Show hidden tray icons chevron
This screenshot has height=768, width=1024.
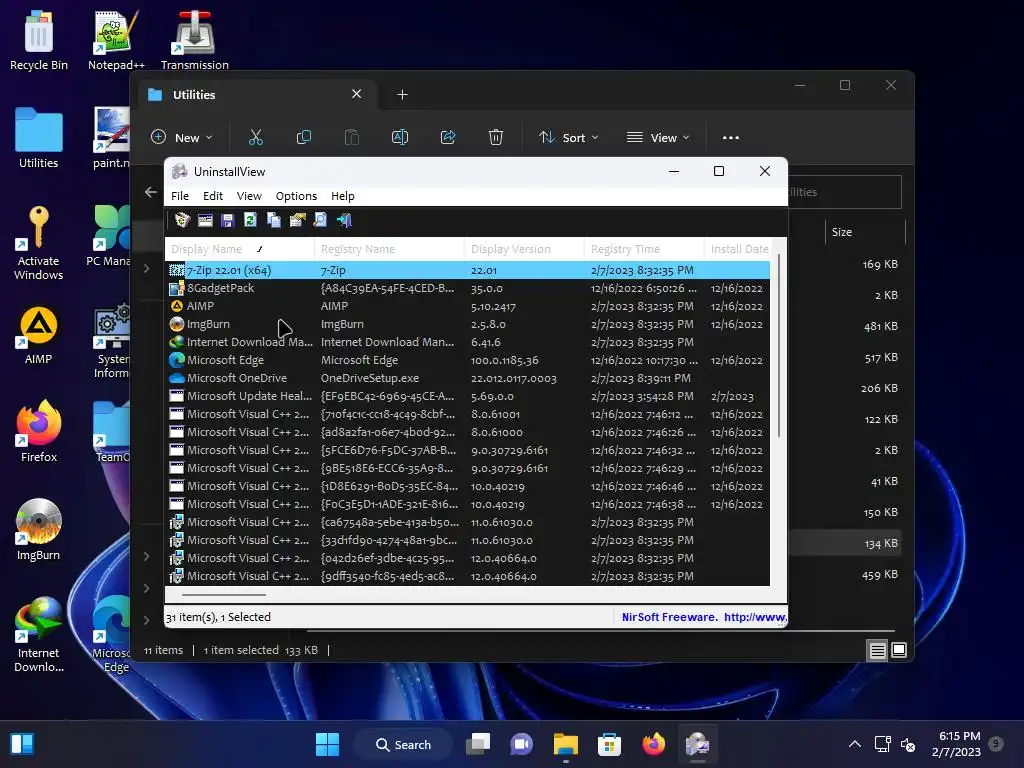(854, 744)
